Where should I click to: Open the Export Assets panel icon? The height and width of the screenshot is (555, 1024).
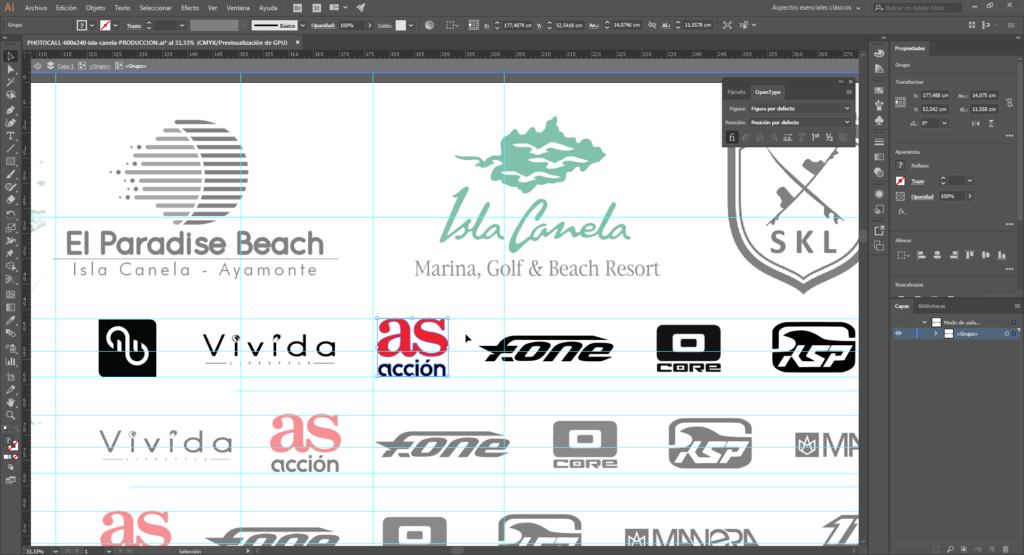(x=879, y=230)
